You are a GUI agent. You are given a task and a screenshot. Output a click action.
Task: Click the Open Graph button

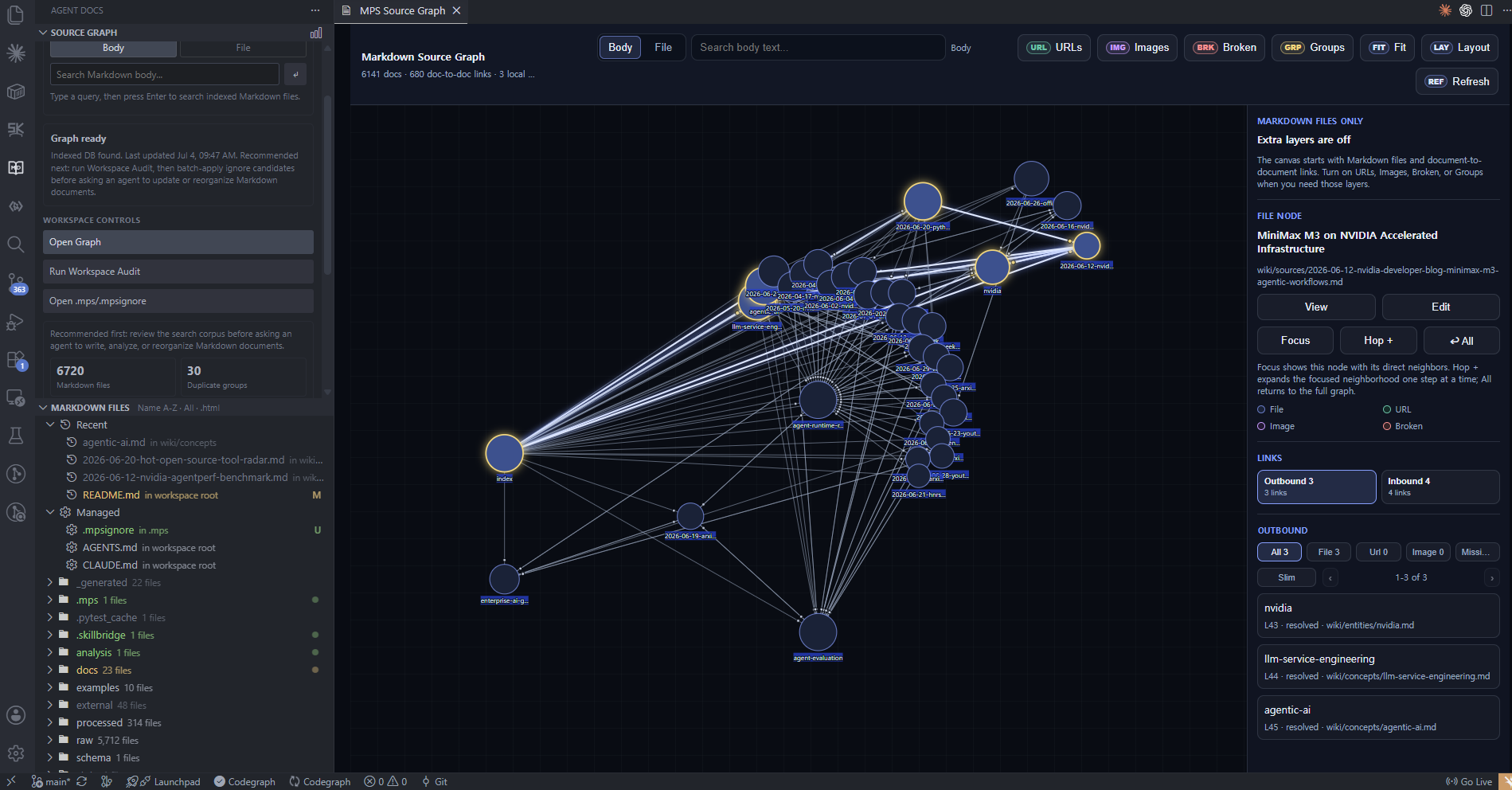pyautogui.click(x=178, y=242)
